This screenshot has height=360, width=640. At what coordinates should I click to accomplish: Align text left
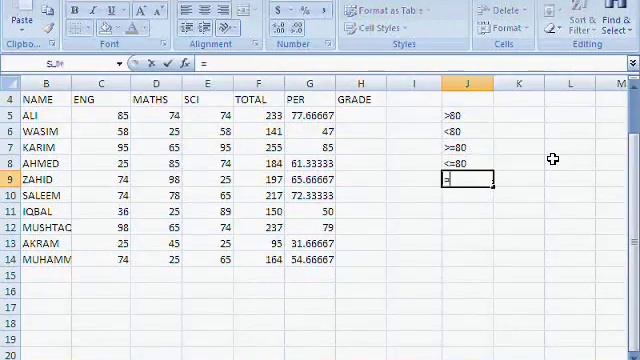(186, 10)
